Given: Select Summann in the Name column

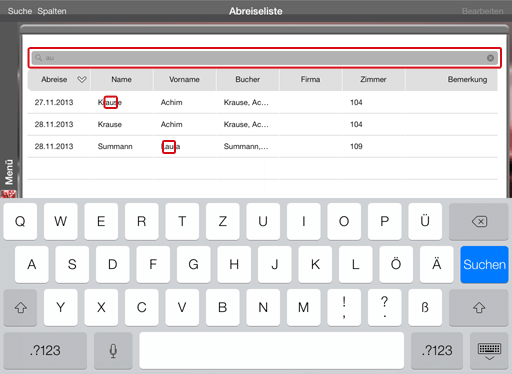Looking at the screenshot, I should [x=115, y=146].
